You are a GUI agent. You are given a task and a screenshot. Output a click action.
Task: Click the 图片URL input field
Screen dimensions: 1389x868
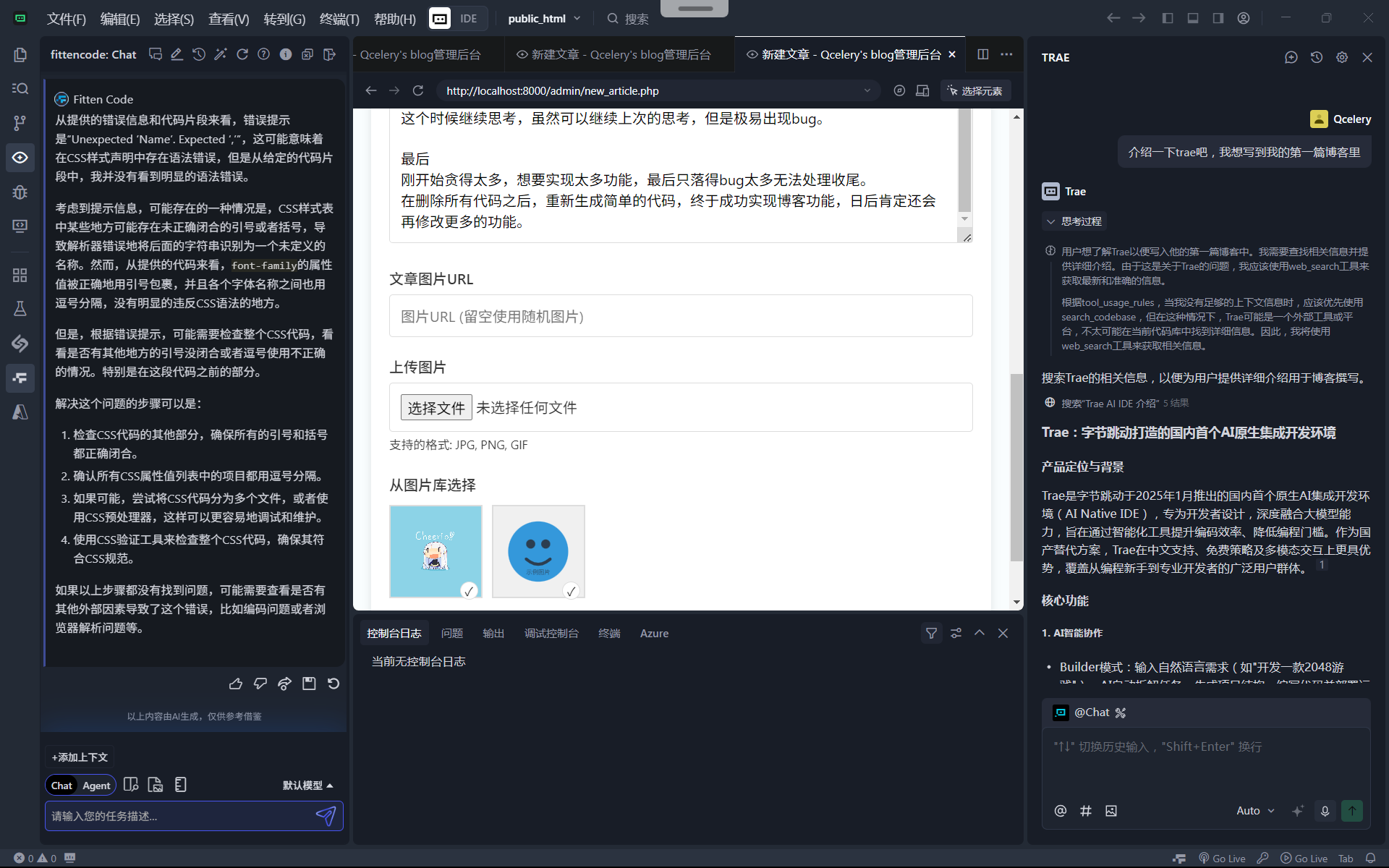point(680,316)
